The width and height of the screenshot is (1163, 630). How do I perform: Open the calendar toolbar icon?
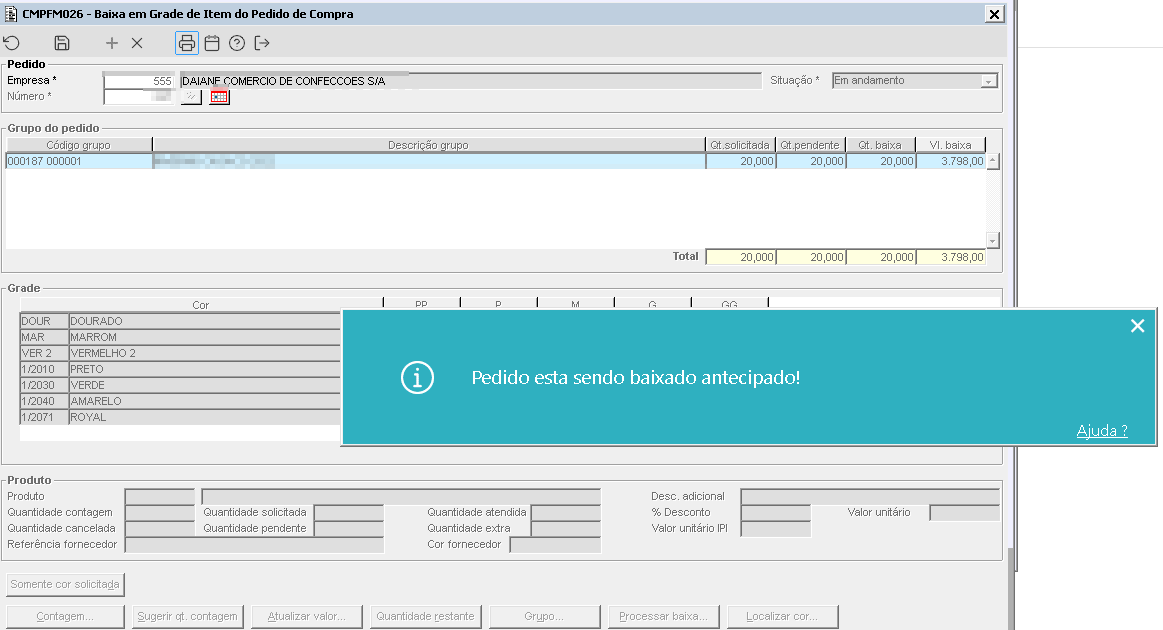[x=212, y=43]
